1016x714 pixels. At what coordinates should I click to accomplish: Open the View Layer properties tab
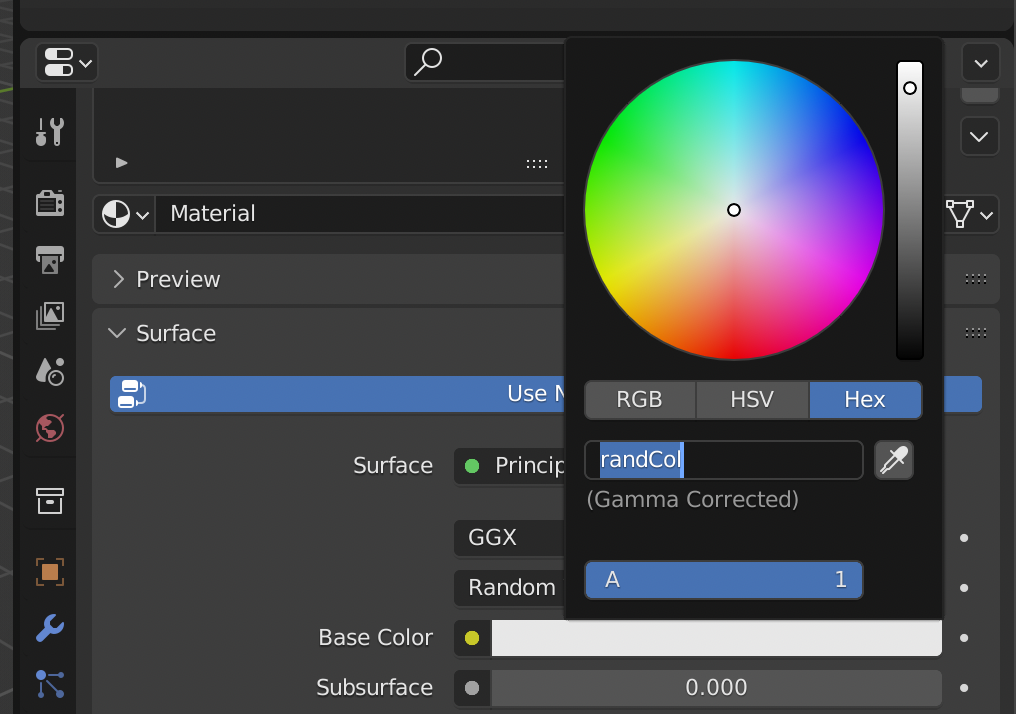click(49, 316)
